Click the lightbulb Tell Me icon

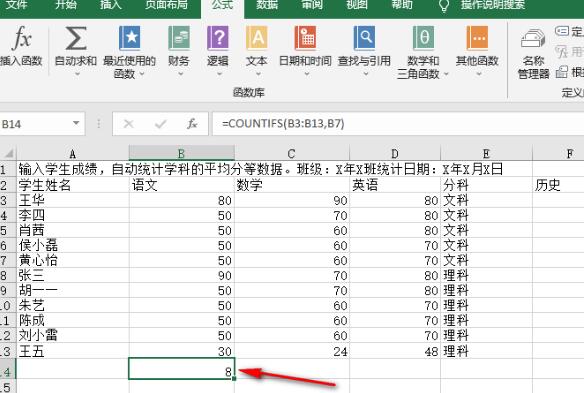pyautogui.click(x=444, y=5)
